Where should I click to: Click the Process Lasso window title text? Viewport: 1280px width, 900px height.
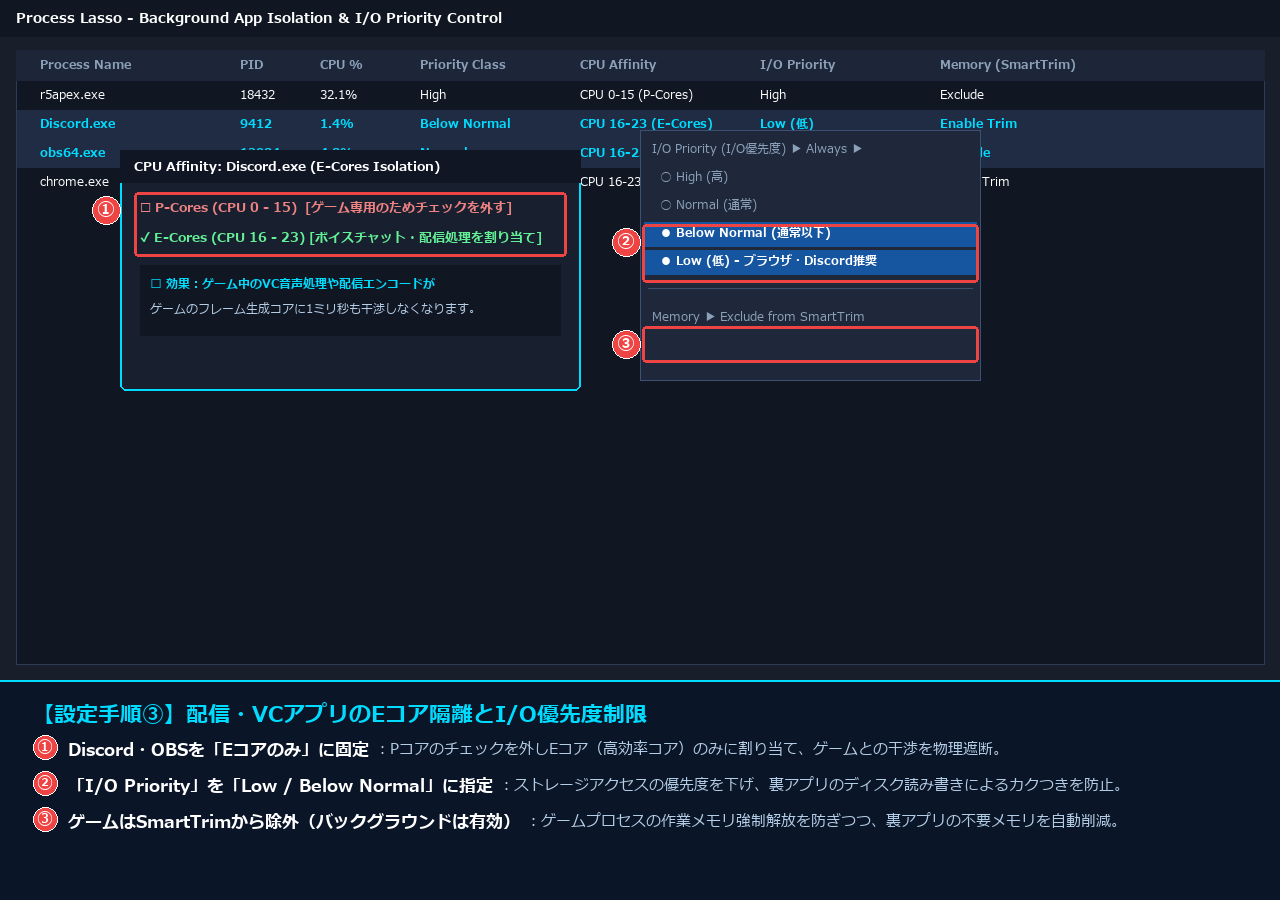pos(259,18)
